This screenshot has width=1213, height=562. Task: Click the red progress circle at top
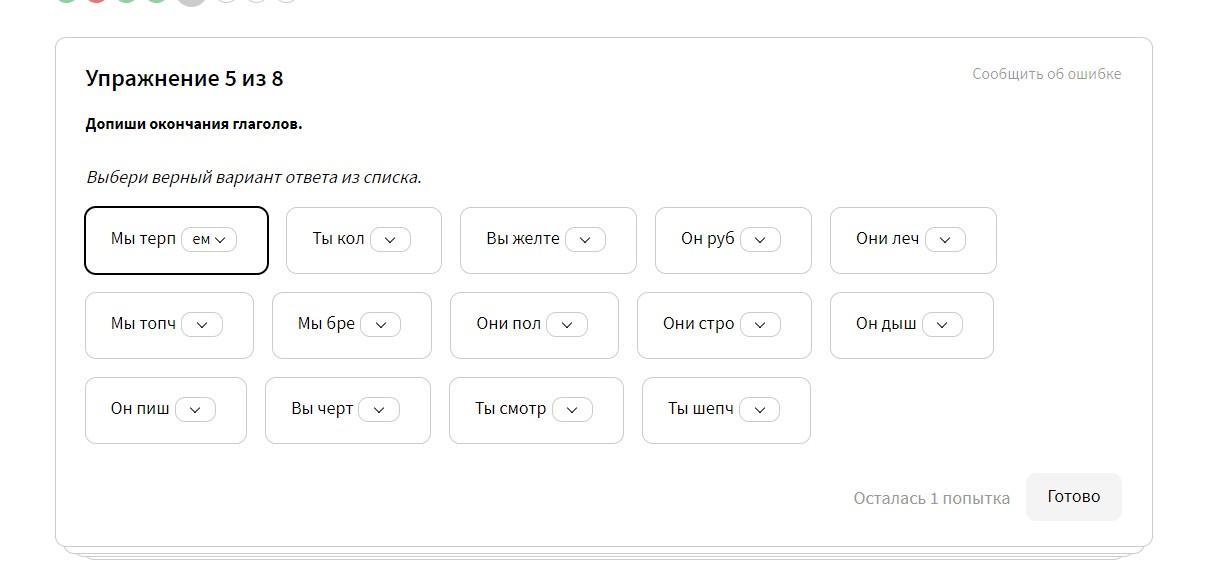pos(96,1)
